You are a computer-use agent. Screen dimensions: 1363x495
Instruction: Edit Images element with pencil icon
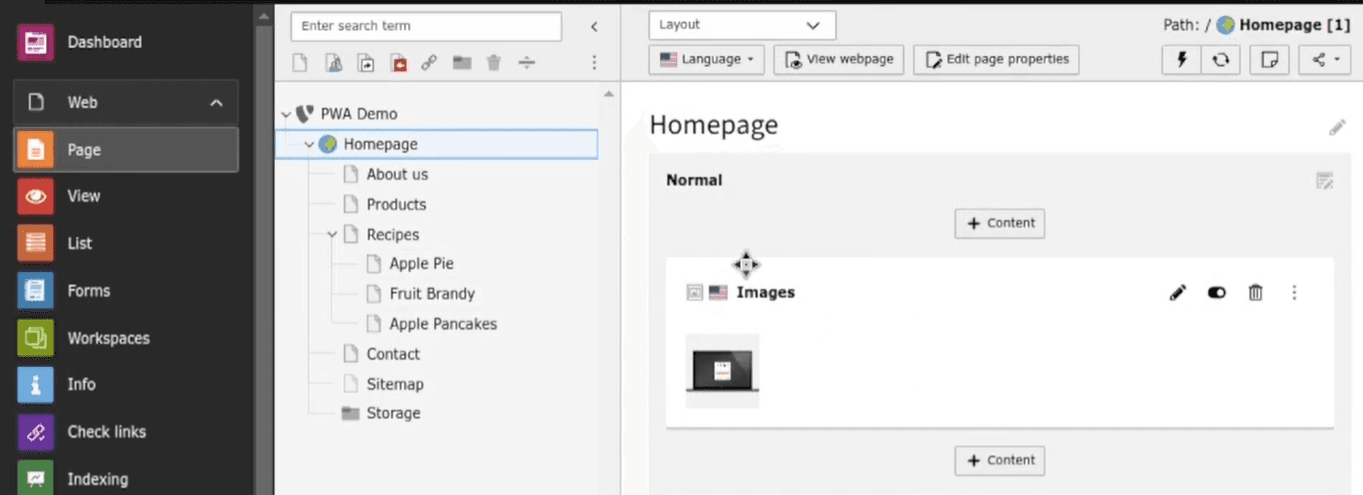click(1178, 293)
